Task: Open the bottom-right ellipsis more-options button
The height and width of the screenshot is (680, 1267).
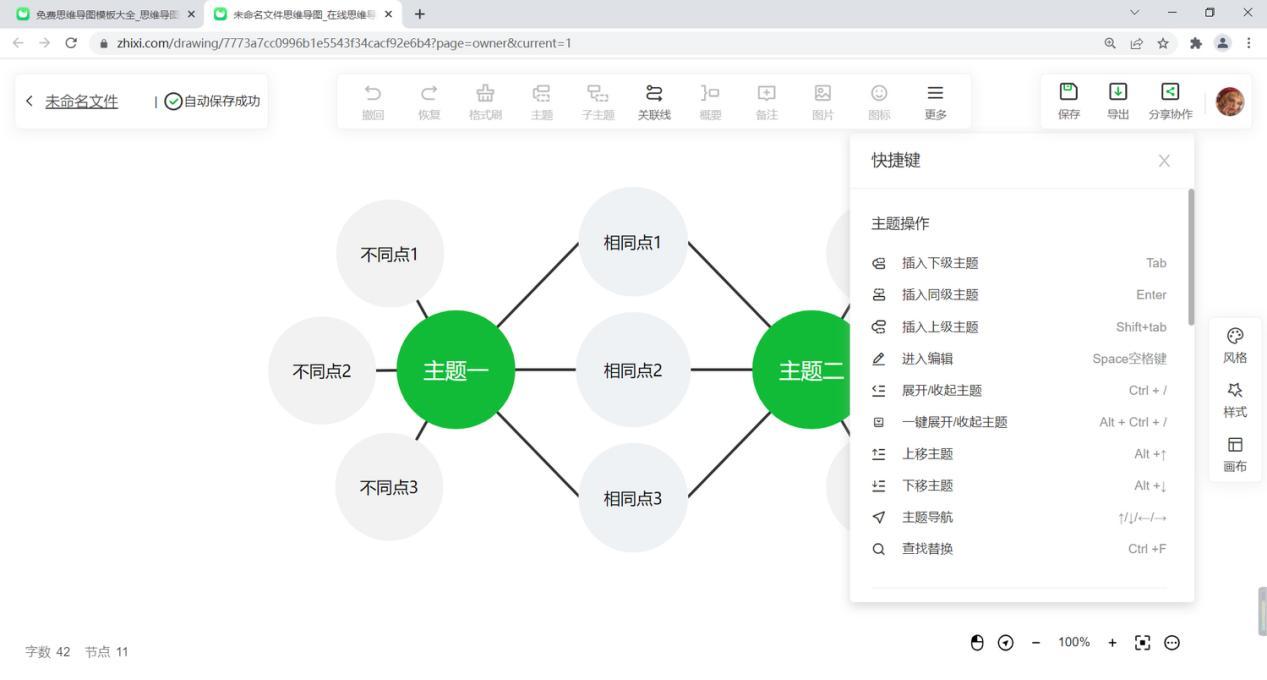Action: 1172,643
